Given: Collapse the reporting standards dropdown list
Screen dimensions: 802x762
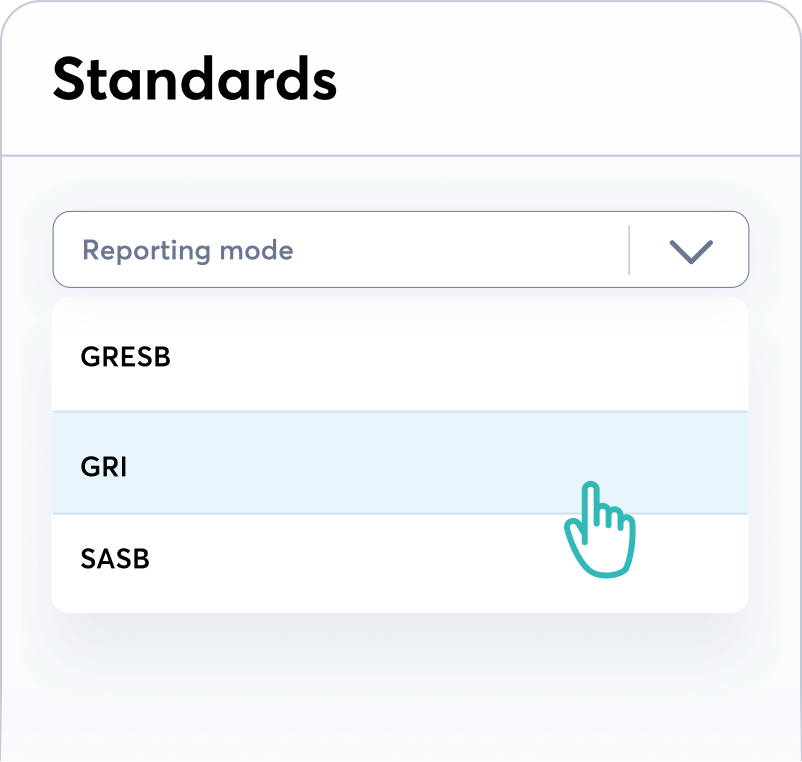Looking at the screenshot, I should click(x=690, y=251).
